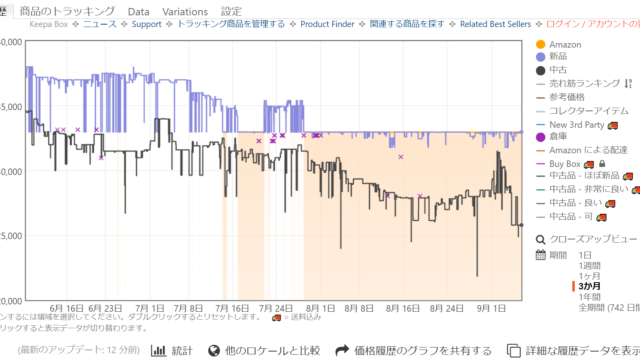Set period to 3か月
640x360 pixels.
tap(589, 287)
